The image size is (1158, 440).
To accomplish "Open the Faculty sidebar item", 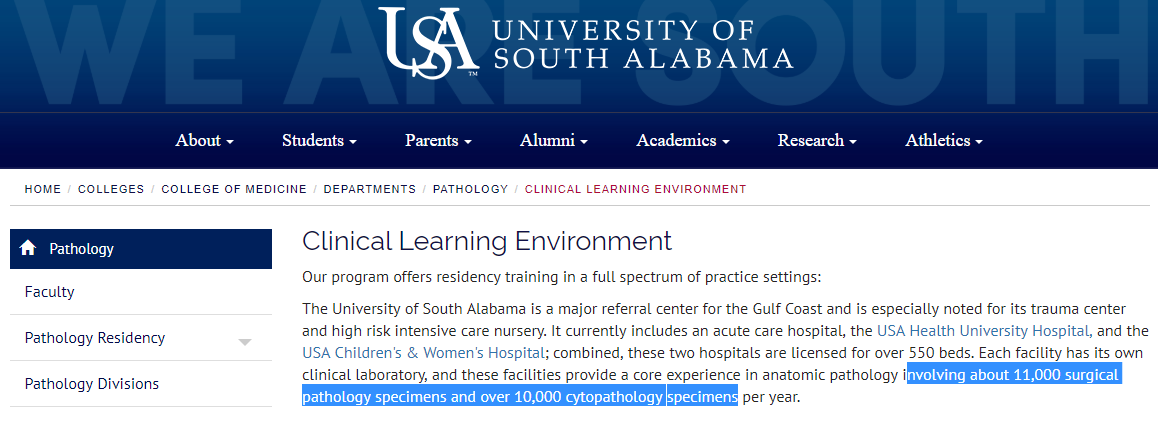I will (x=50, y=292).
